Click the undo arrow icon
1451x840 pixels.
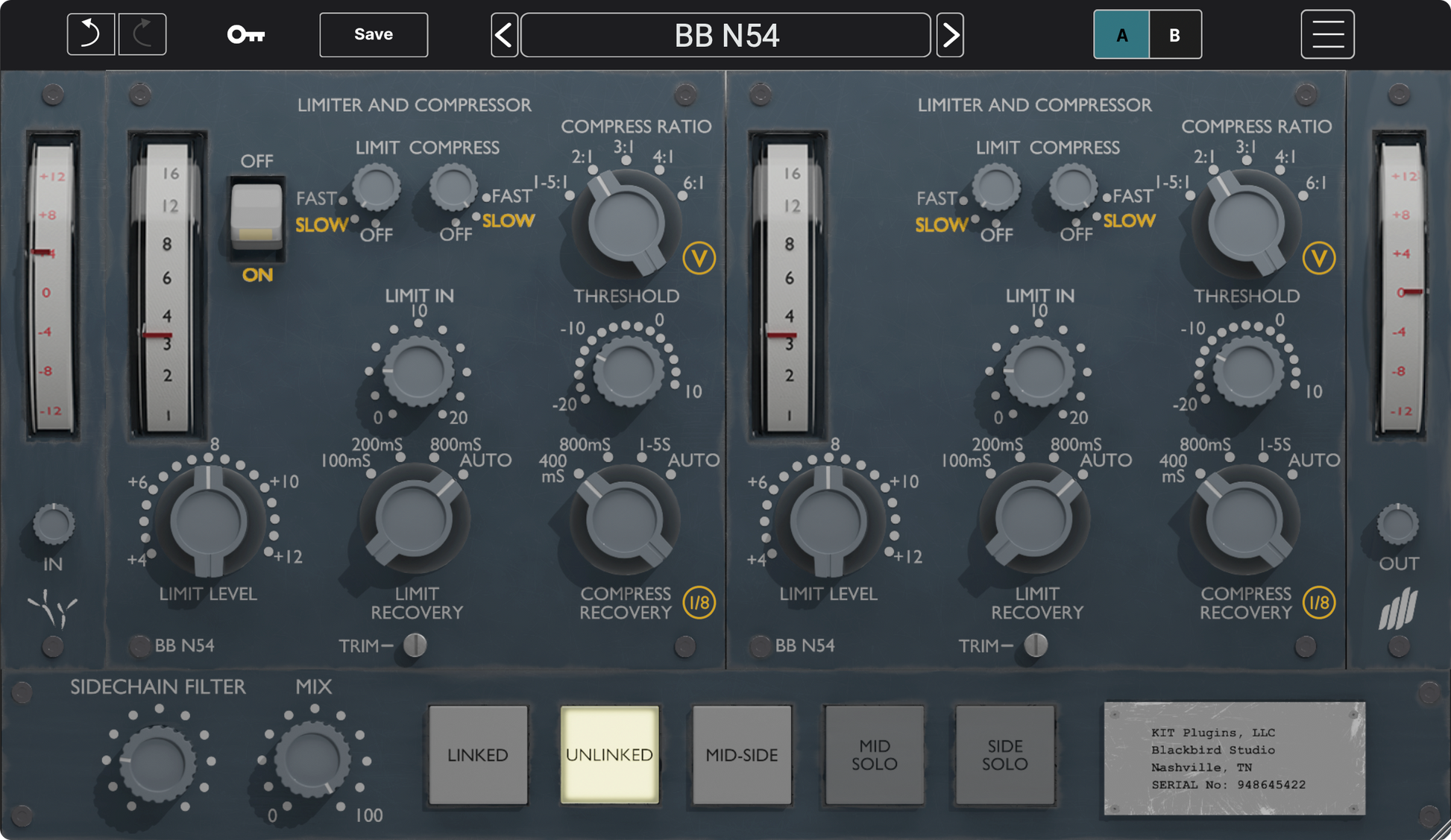[90, 34]
